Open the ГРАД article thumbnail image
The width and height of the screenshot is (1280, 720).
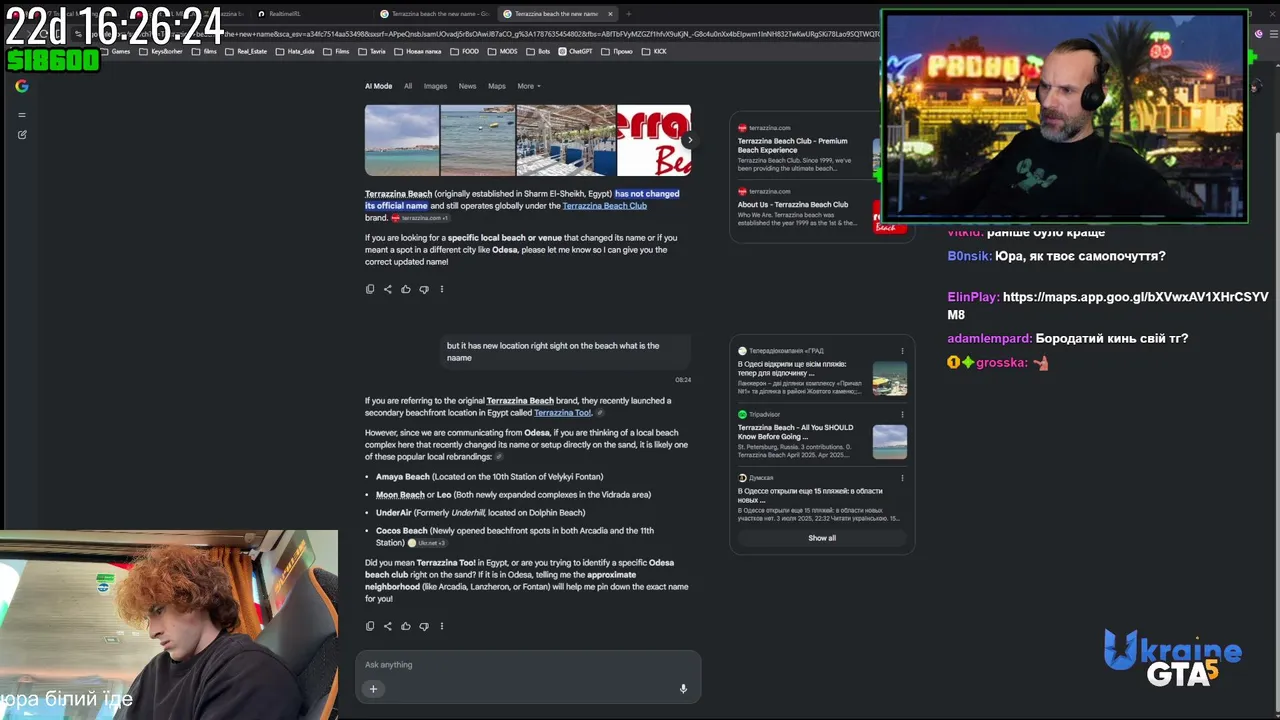coord(890,379)
